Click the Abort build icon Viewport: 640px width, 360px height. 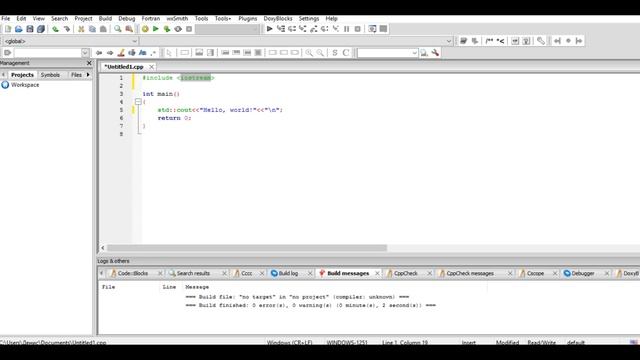coord(189,29)
